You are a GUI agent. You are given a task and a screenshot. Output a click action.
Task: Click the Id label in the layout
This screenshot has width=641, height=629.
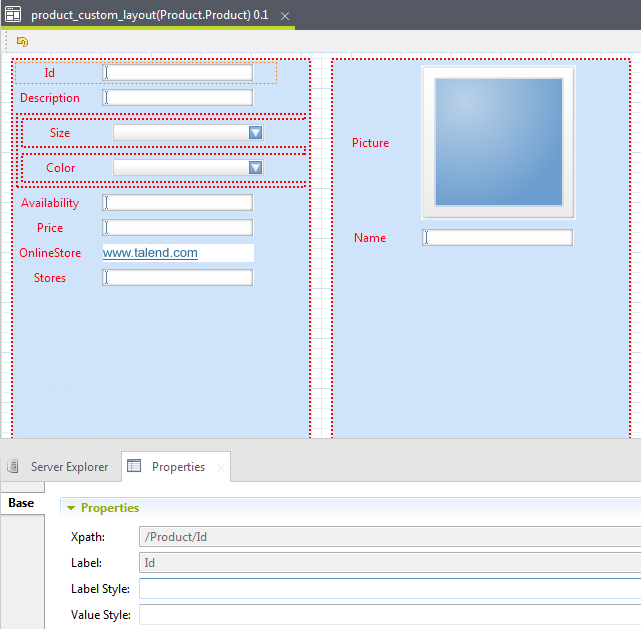point(50,73)
